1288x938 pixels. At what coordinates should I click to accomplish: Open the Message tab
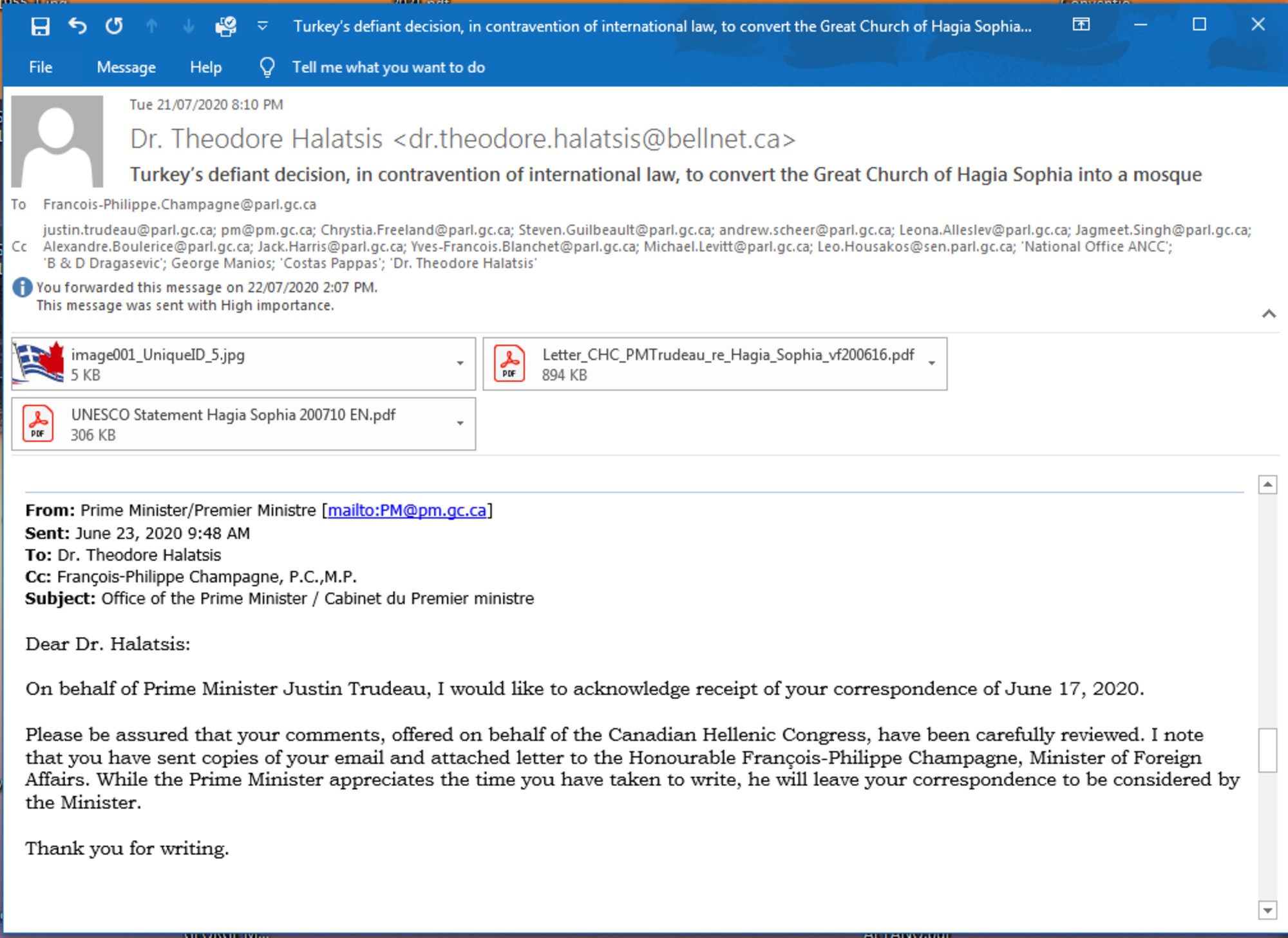[x=126, y=67]
